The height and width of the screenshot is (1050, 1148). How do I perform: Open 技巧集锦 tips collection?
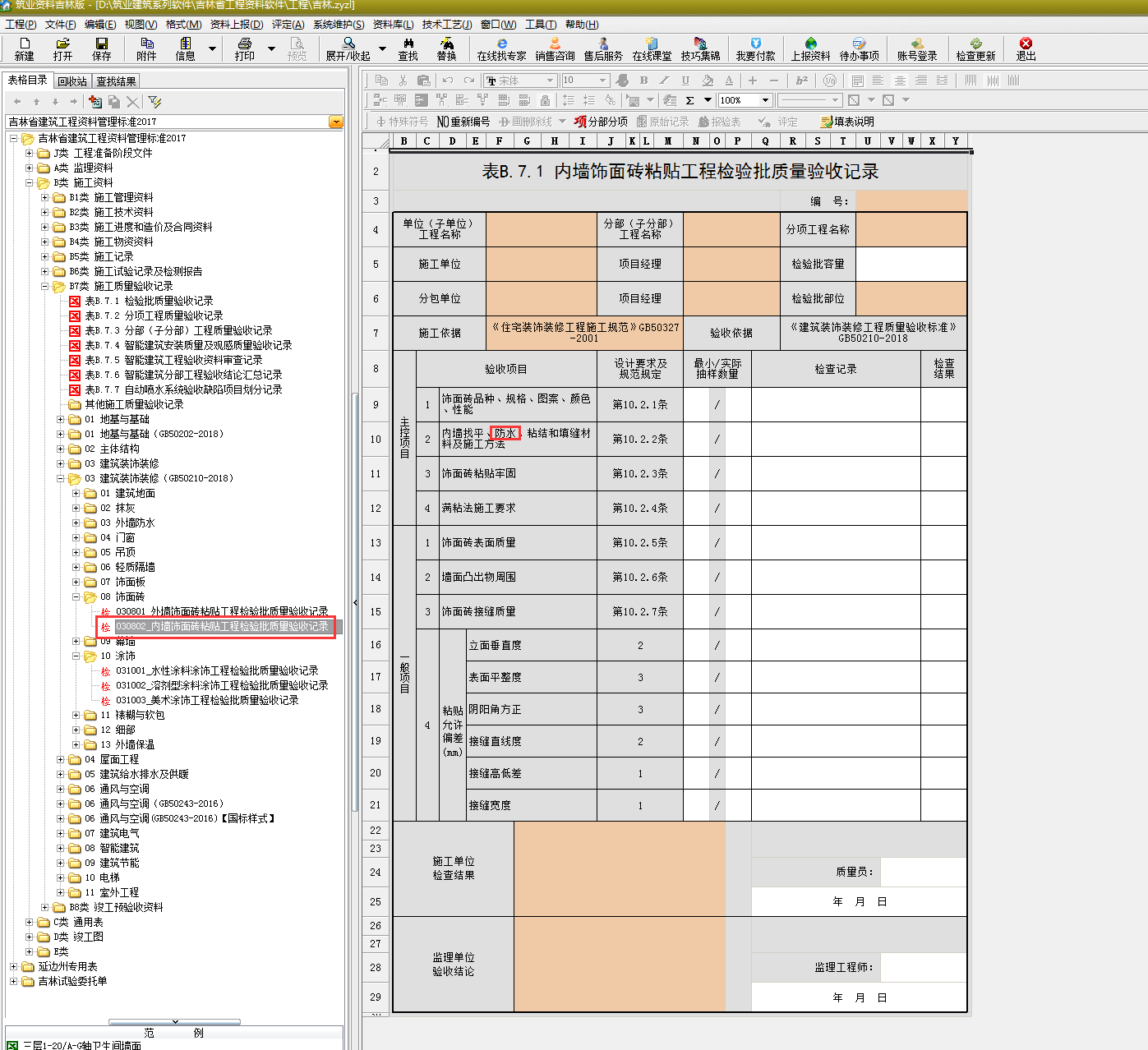point(700,48)
